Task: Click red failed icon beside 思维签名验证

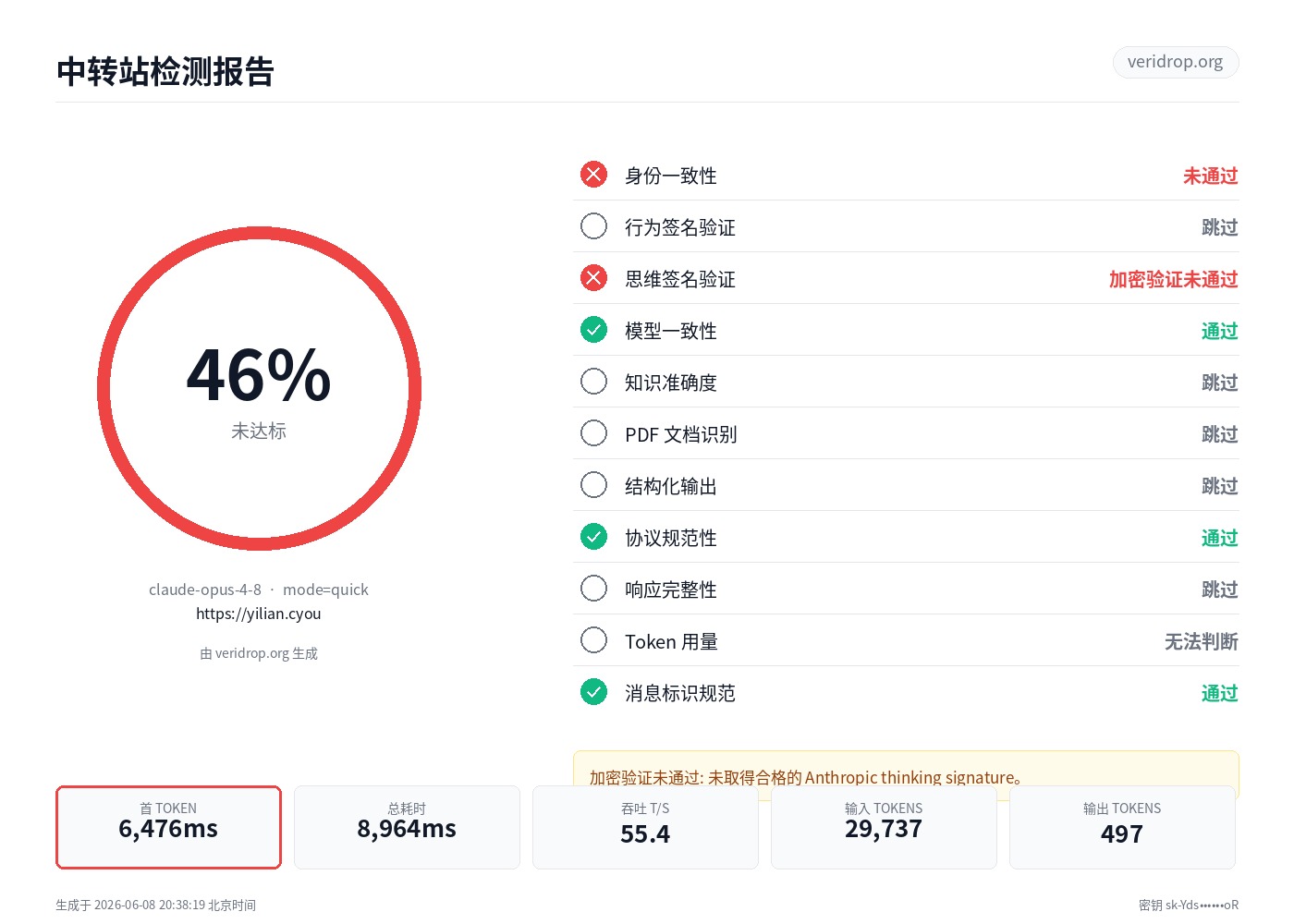Action: coord(593,278)
